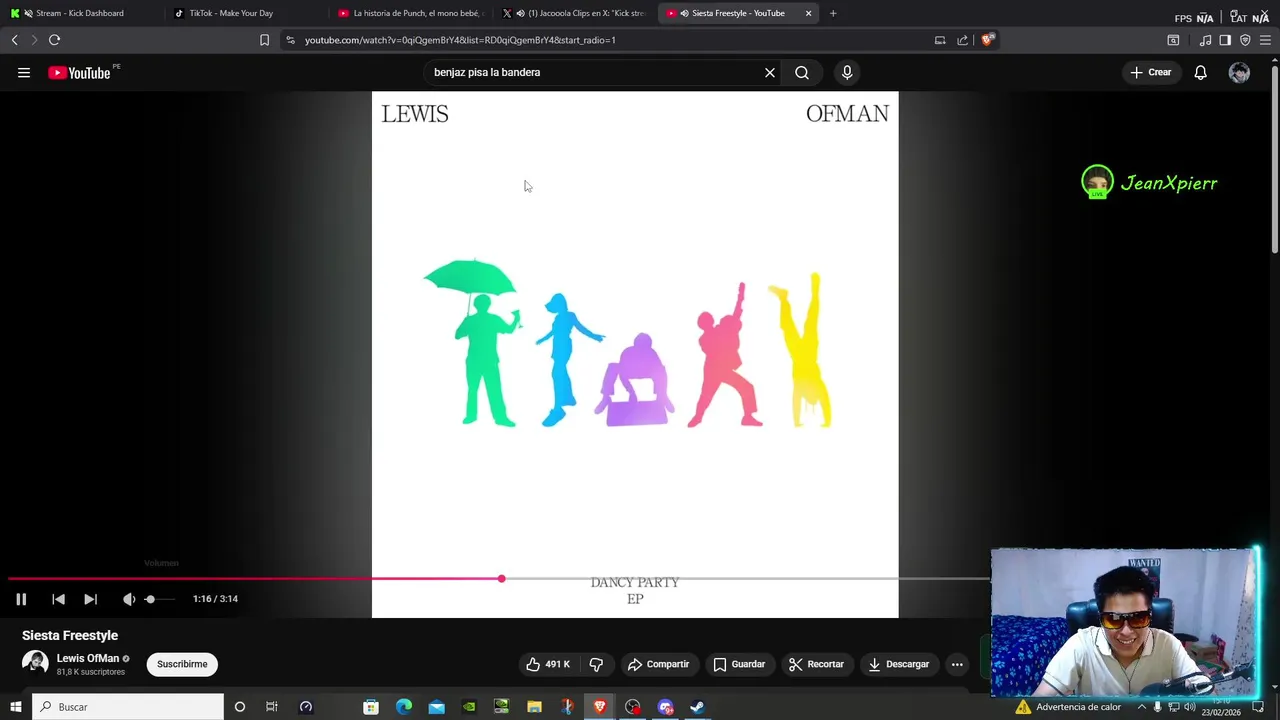Image resolution: width=1280 pixels, height=720 pixels.
Task: Share the video via Compartir
Action: click(658, 664)
